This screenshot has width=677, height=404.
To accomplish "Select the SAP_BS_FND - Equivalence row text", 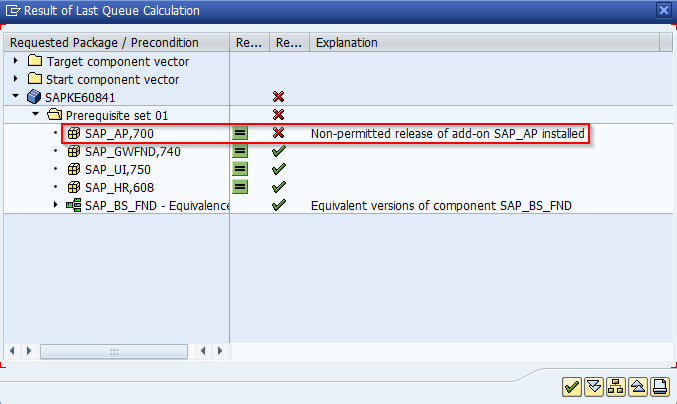I will coord(157,206).
